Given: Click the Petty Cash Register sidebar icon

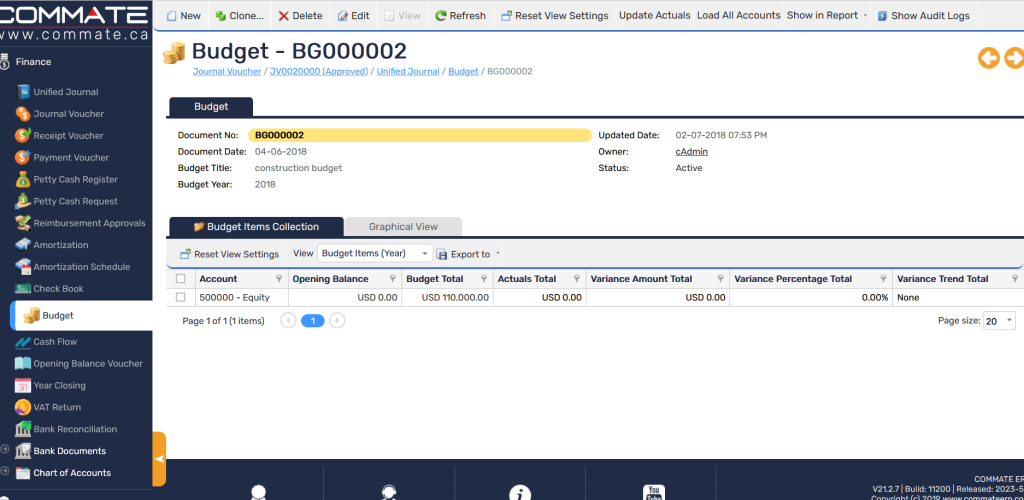Looking at the screenshot, I should (23, 180).
